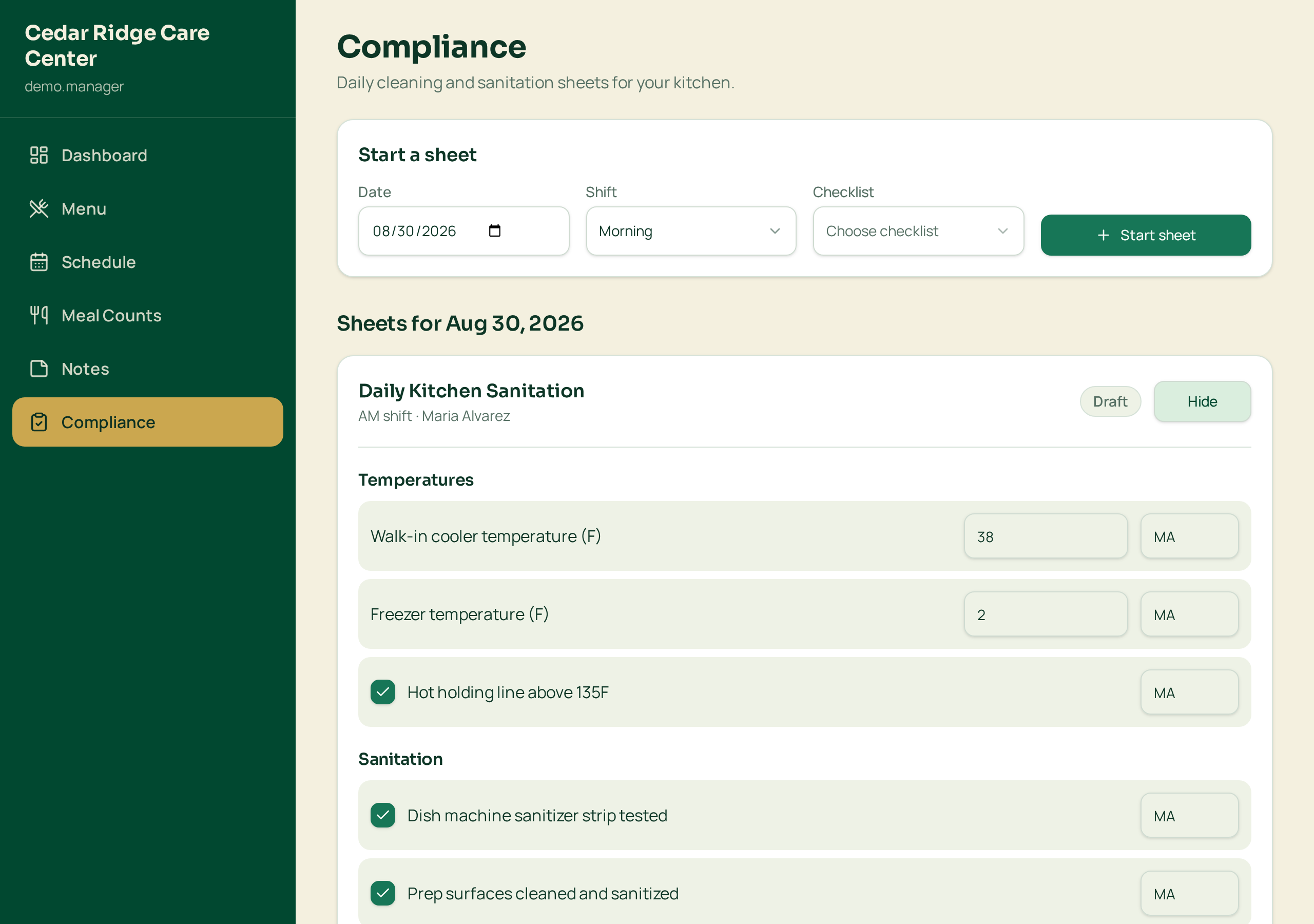Click the Cedar Ridge Care Center heading
Screen dimensions: 1314x924
tap(118, 45)
